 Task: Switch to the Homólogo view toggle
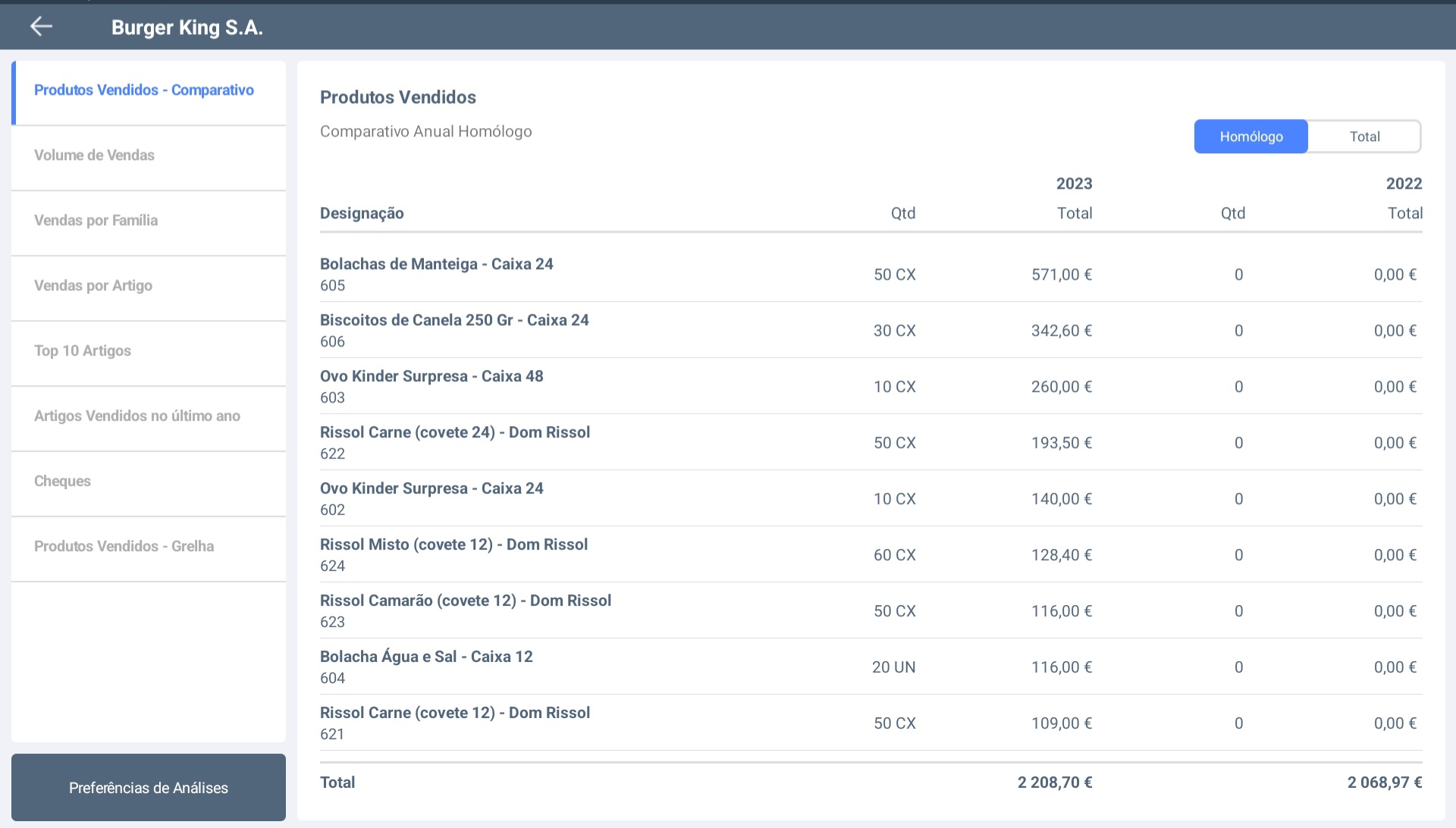point(1250,136)
